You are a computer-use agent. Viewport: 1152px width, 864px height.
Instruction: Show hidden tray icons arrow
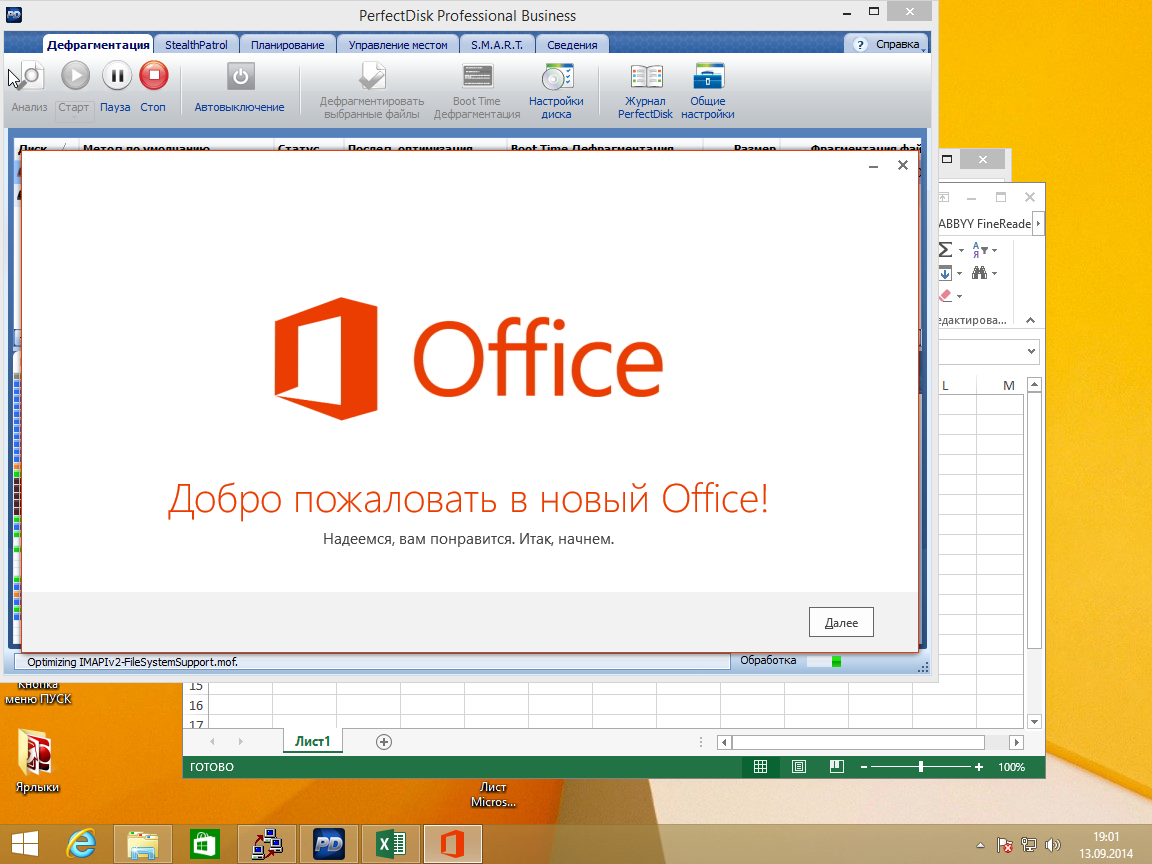click(980, 846)
